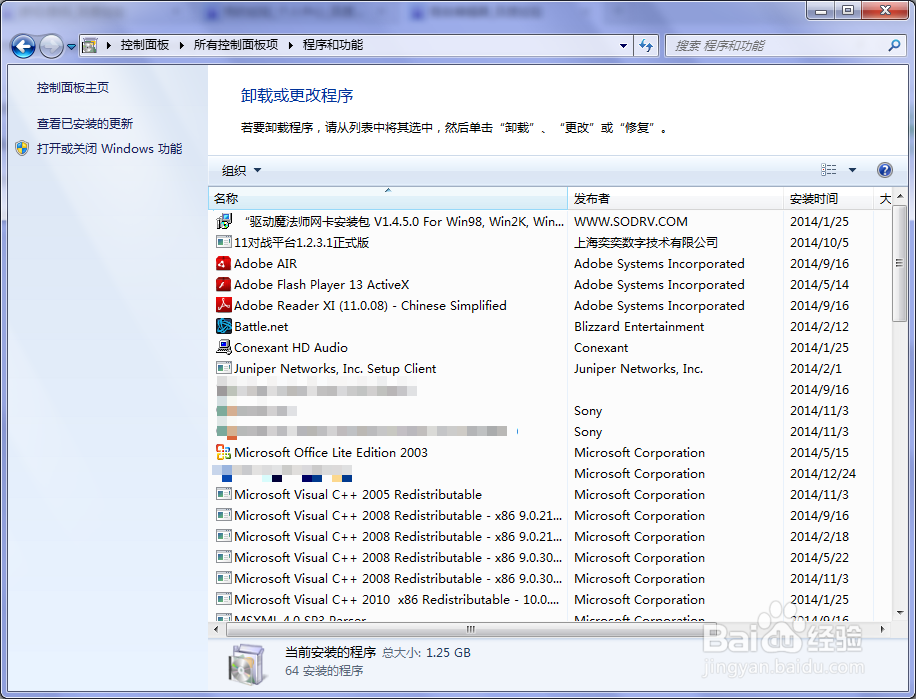Sort by the 名称 column header
916x699 pixels.
click(x=388, y=199)
